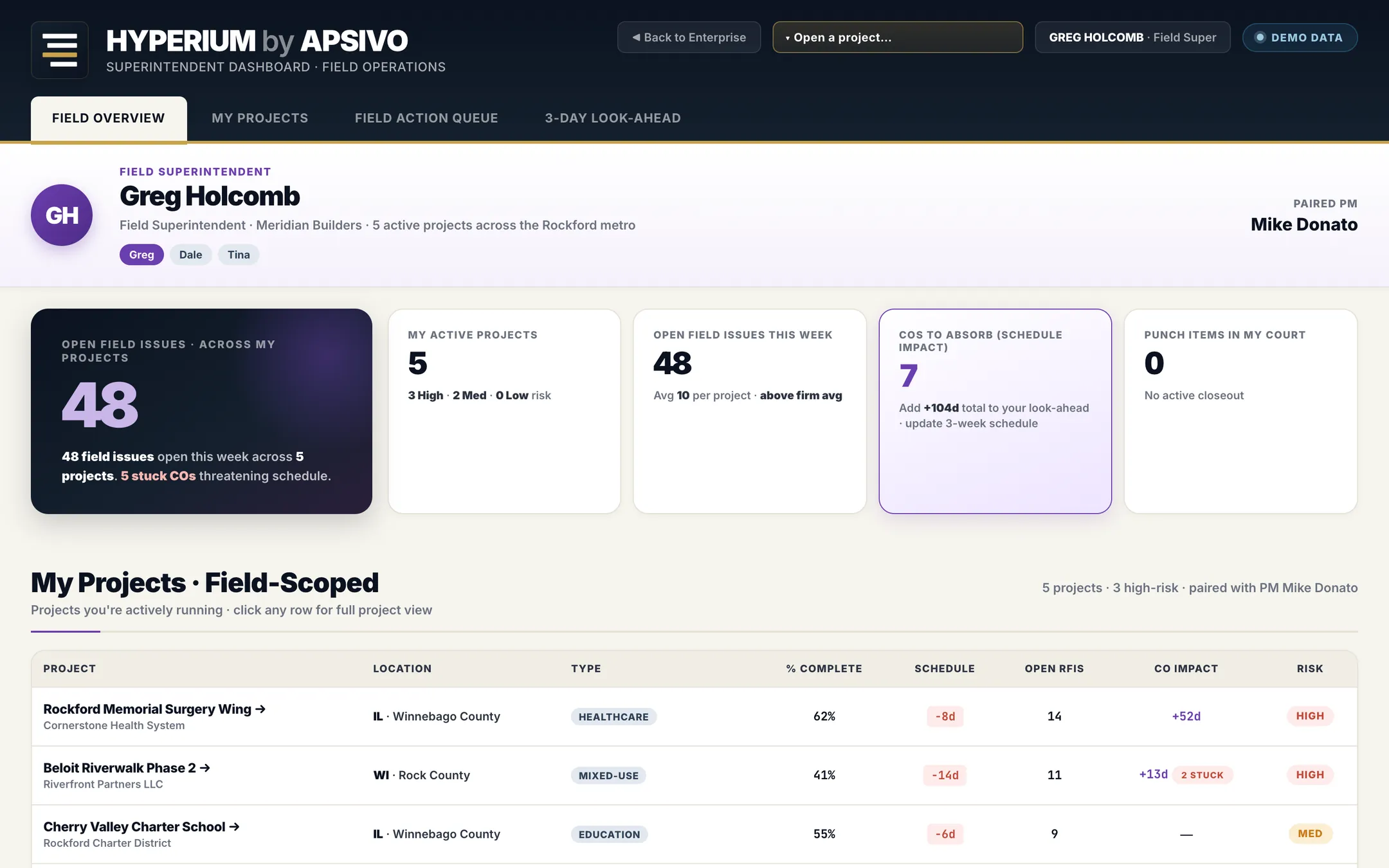Toggle the Demo Data pill
The width and height of the screenshot is (1389, 868).
[1300, 37]
